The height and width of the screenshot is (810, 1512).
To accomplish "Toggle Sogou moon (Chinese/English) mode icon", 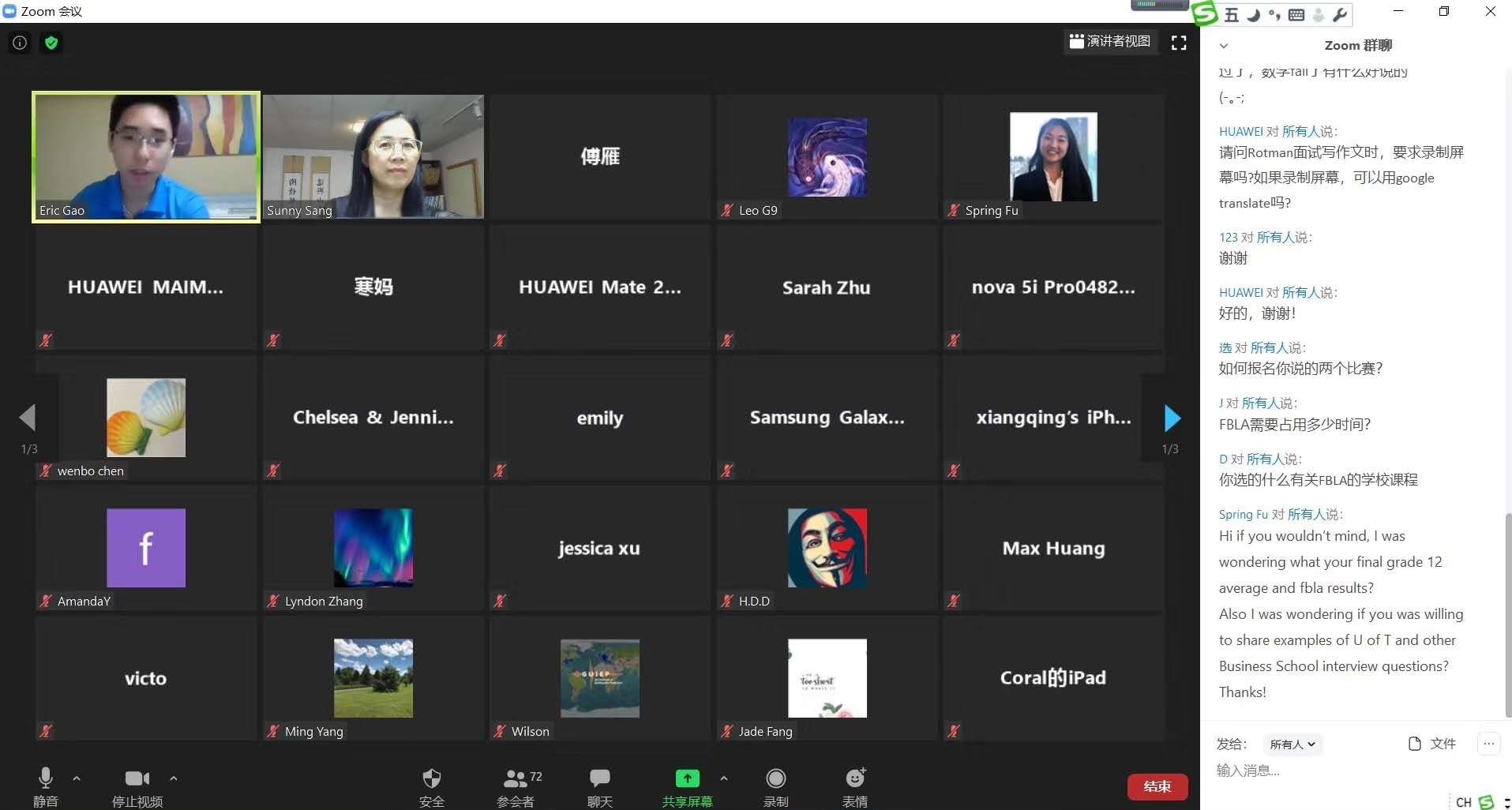I will pyautogui.click(x=1253, y=14).
